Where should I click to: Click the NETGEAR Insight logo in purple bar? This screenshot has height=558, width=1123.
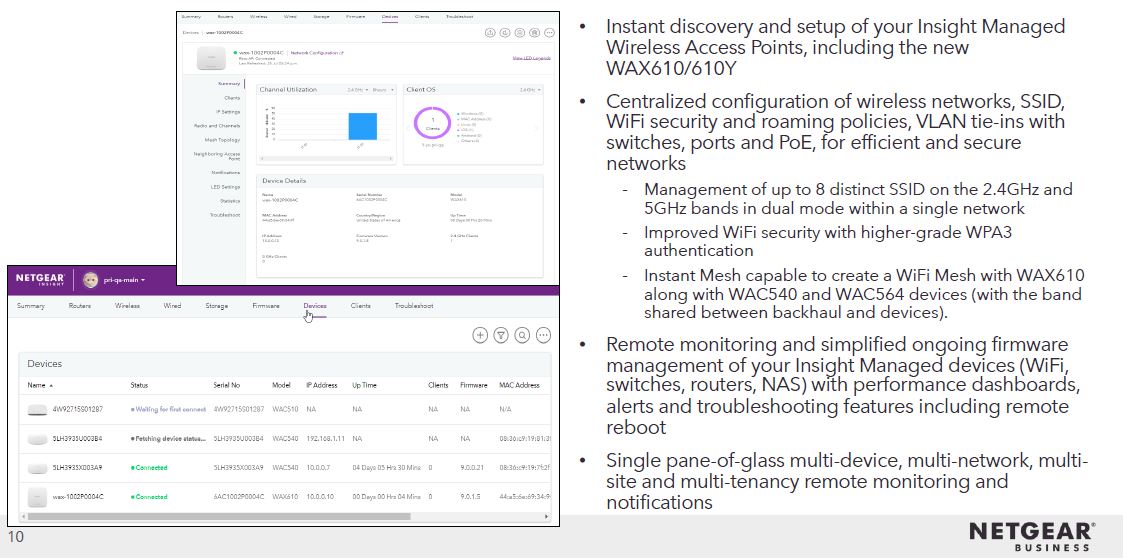coord(41,279)
